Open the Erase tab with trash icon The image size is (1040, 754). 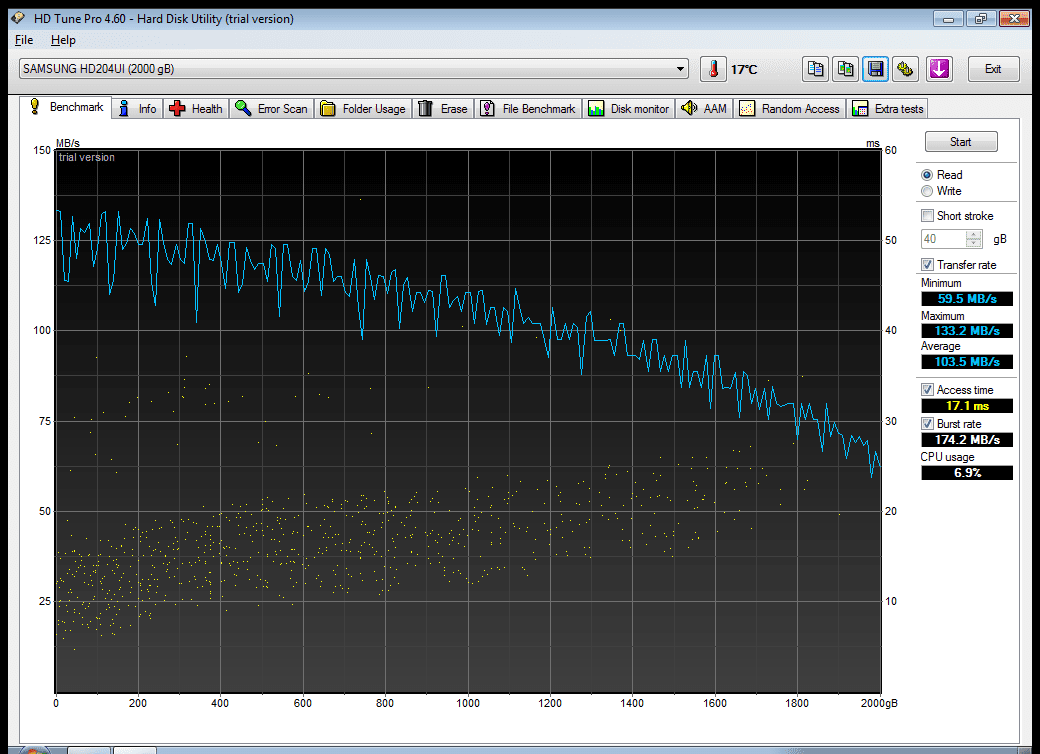pyautogui.click(x=443, y=109)
